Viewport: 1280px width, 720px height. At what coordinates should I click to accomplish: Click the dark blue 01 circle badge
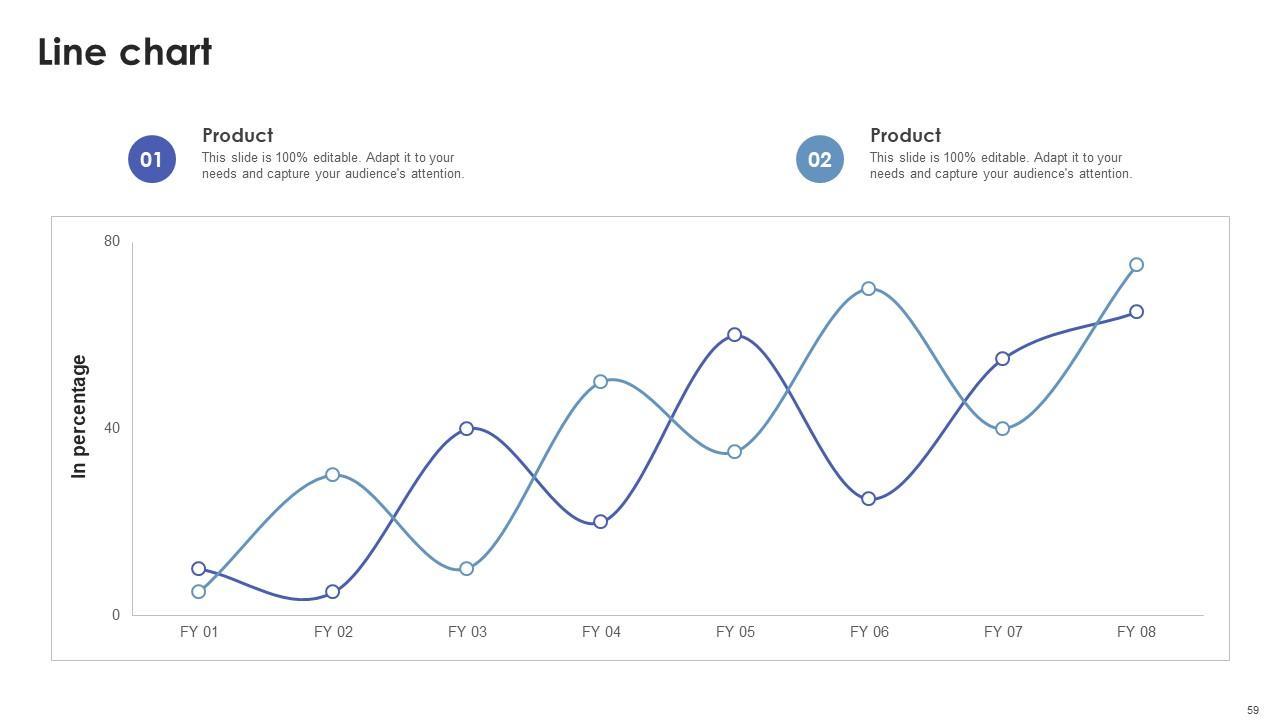pyautogui.click(x=151, y=160)
